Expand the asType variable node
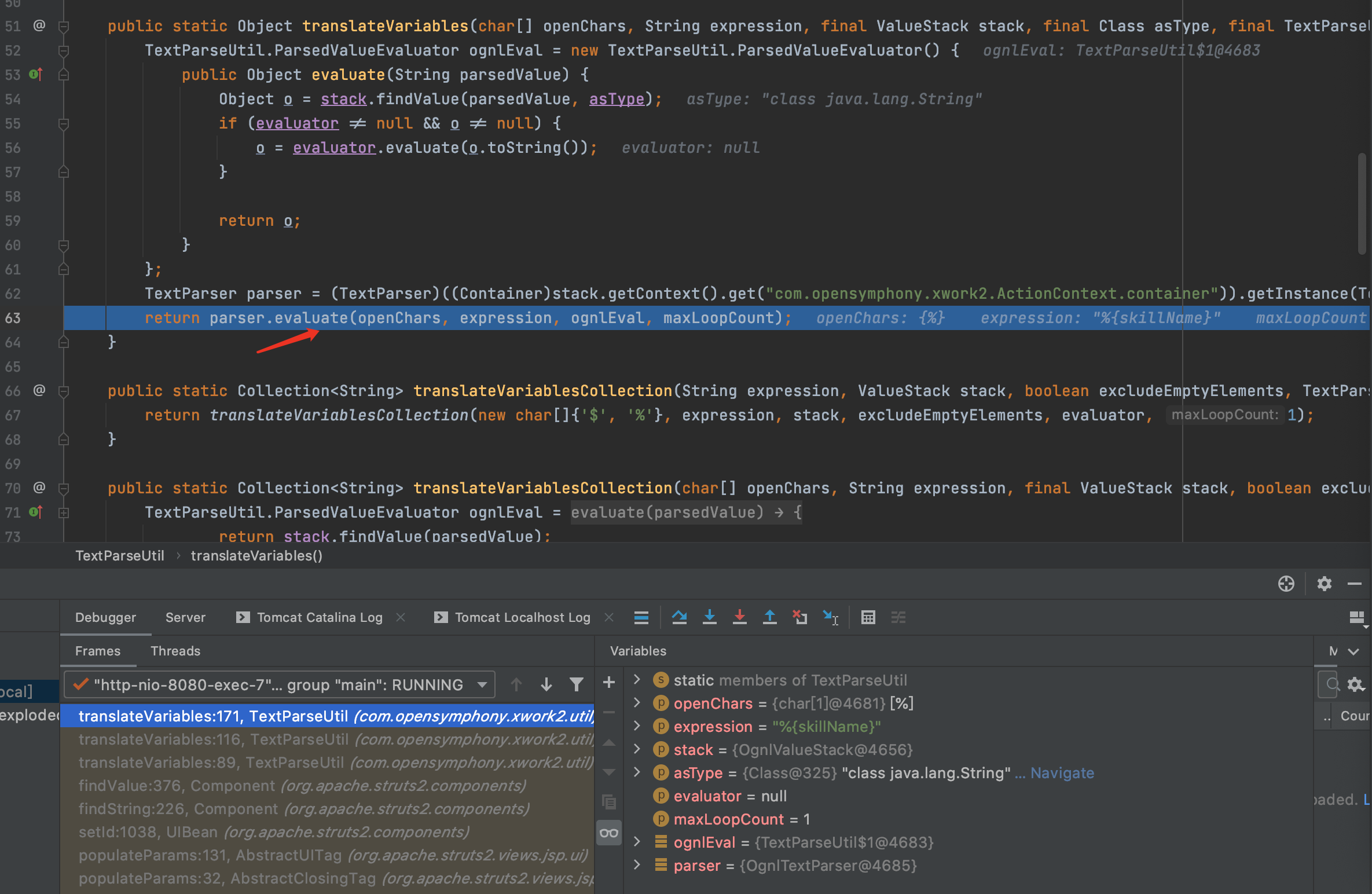 [637, 772]
